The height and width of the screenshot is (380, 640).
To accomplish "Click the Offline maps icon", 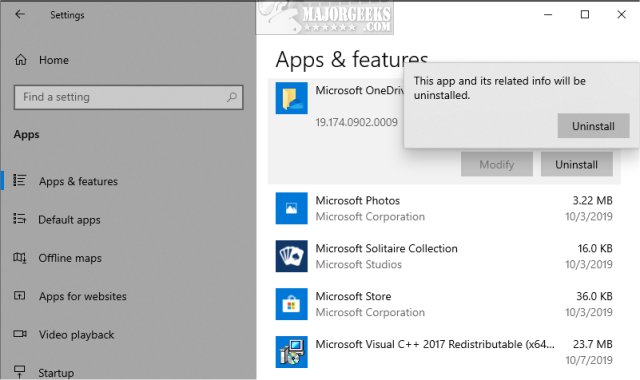I will (x=20, y=258).
